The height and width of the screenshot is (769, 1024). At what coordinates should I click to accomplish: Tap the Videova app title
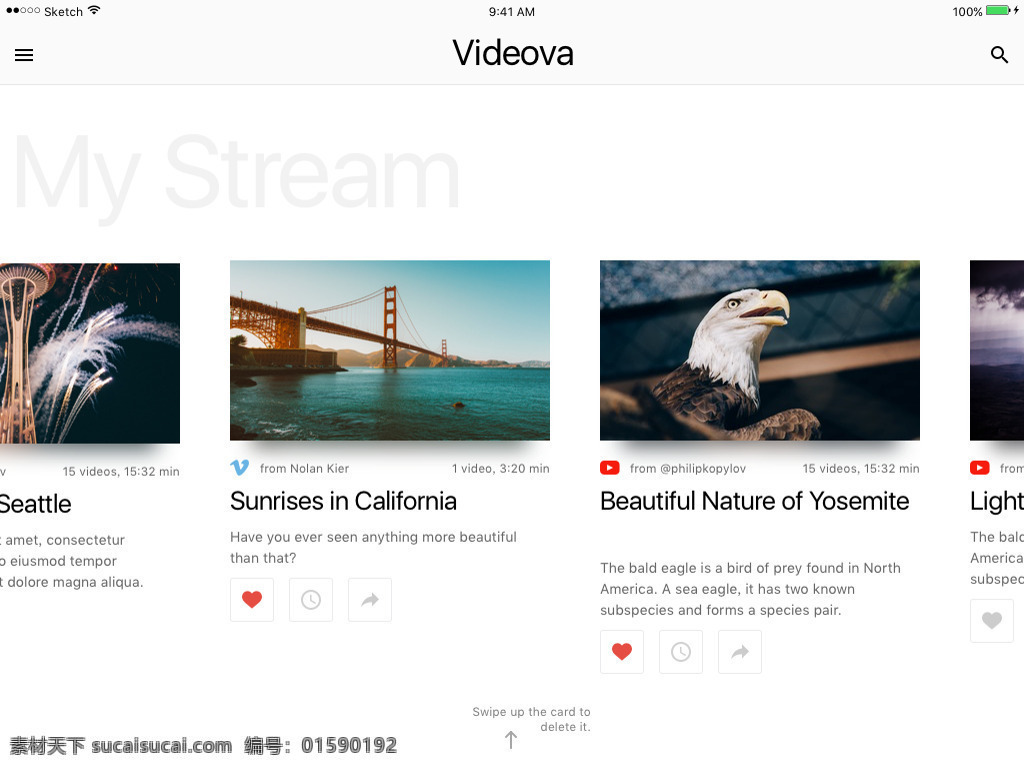coord(513,53)
